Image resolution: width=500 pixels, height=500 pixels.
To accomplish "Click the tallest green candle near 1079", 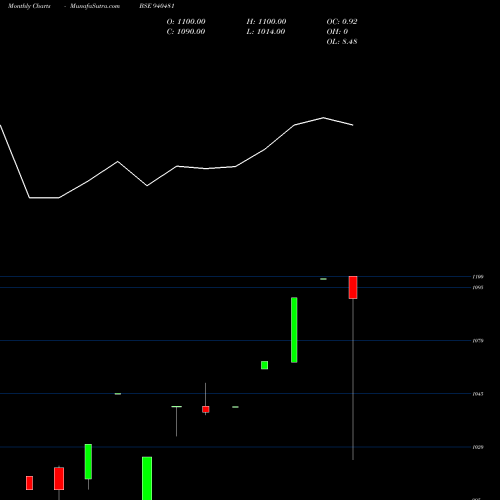I will coord(294,330).
